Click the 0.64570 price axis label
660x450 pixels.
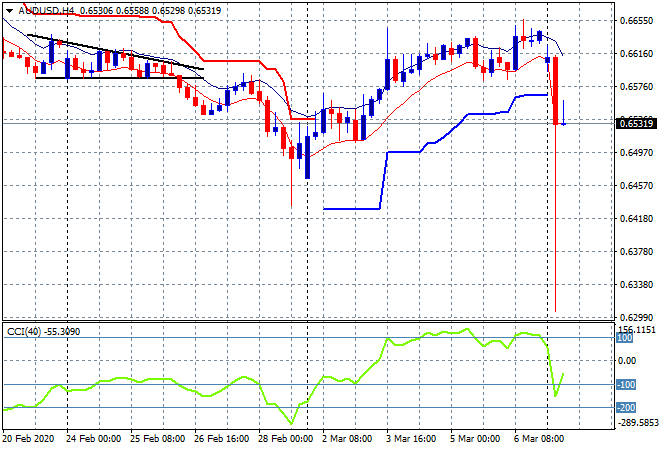636,185
